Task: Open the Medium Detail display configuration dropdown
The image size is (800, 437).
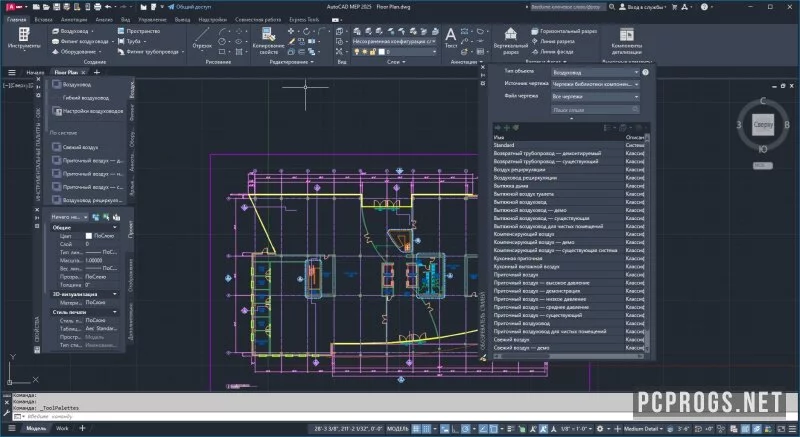Action: (643, 429)
